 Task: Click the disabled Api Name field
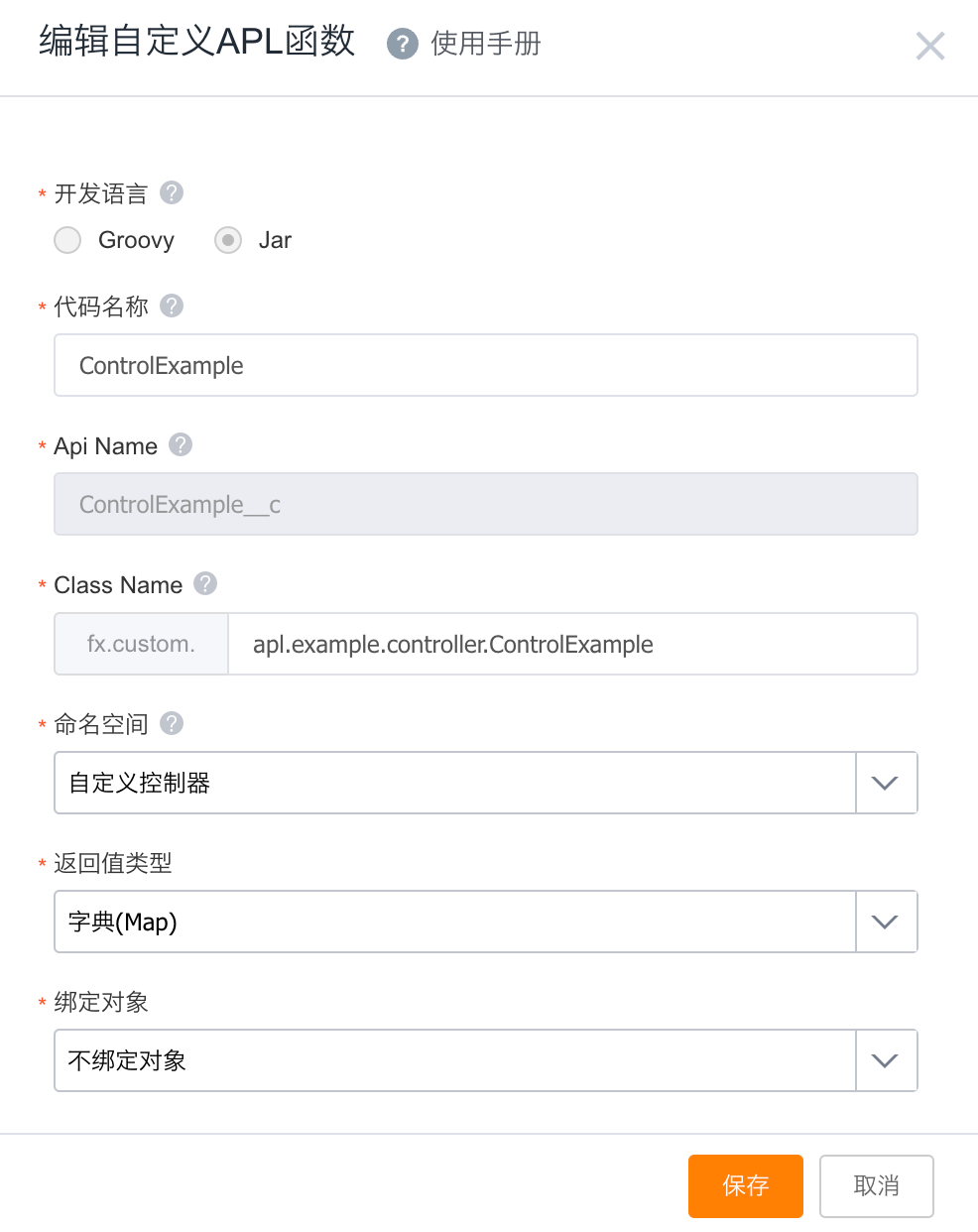(x=485, y=504)
